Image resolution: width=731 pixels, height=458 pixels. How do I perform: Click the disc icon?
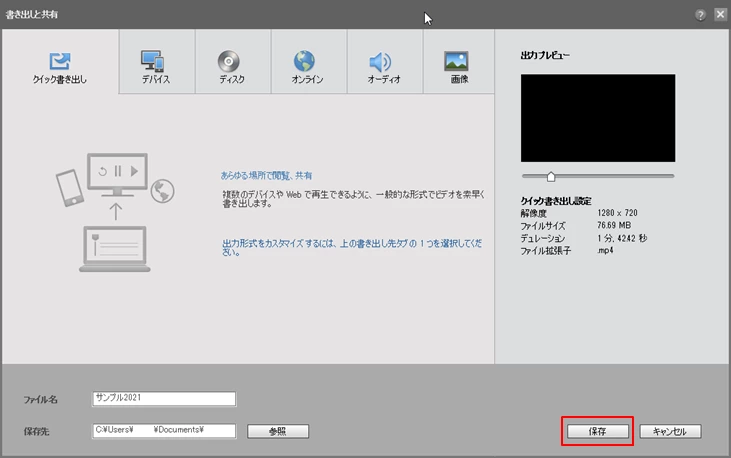(x=228, y=61)
